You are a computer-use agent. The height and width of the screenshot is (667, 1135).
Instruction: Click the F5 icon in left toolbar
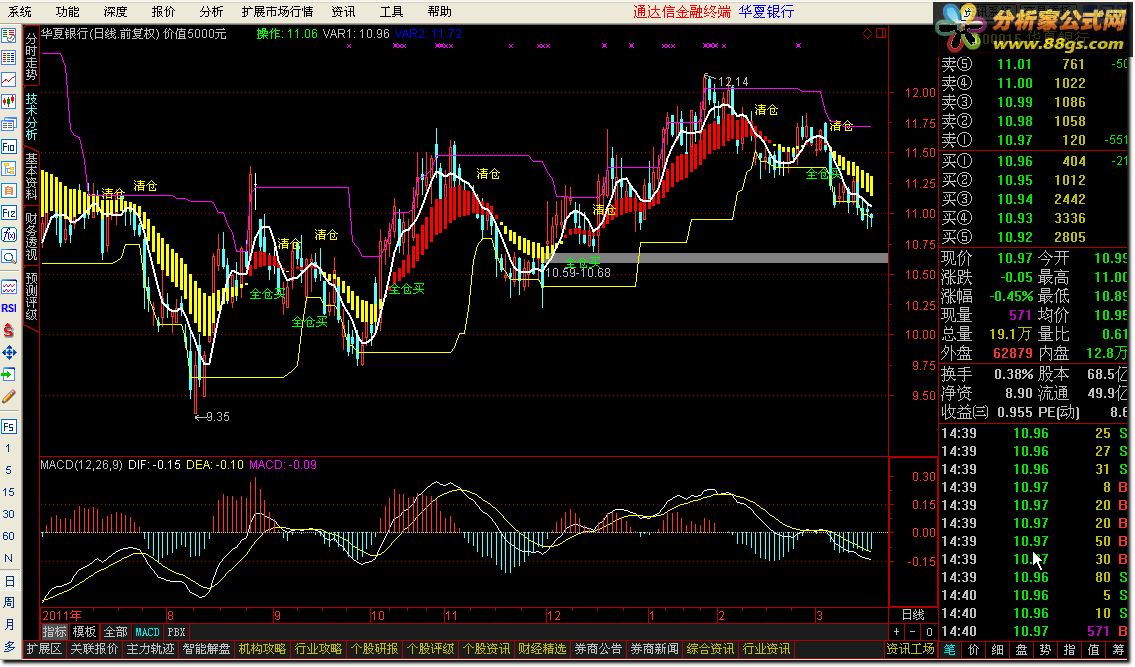pyautogui.click(x=9, y=427)
